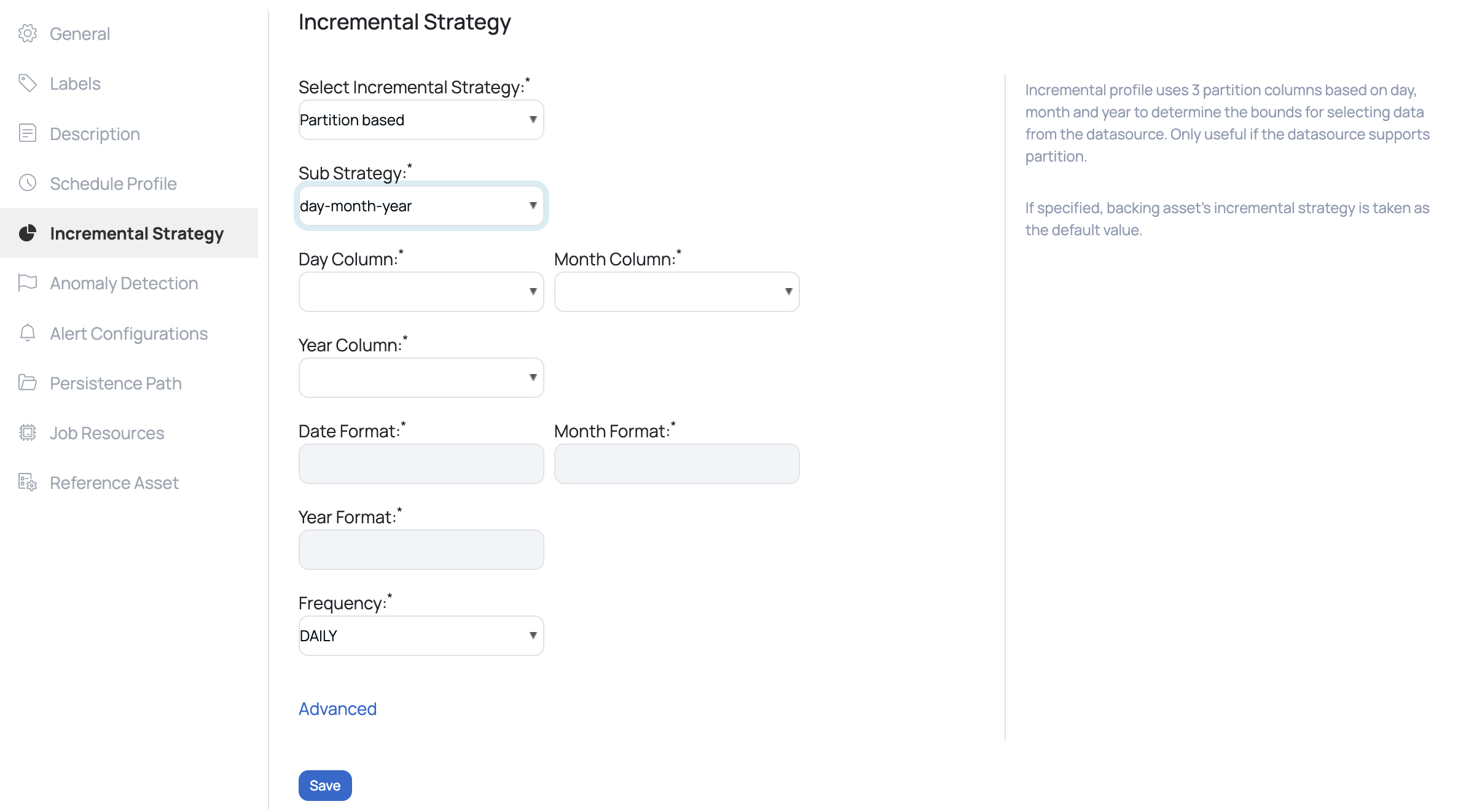Open the Frequency dropdown showing DAILY
1466x812 pixels.
click(x=420, y=636)
